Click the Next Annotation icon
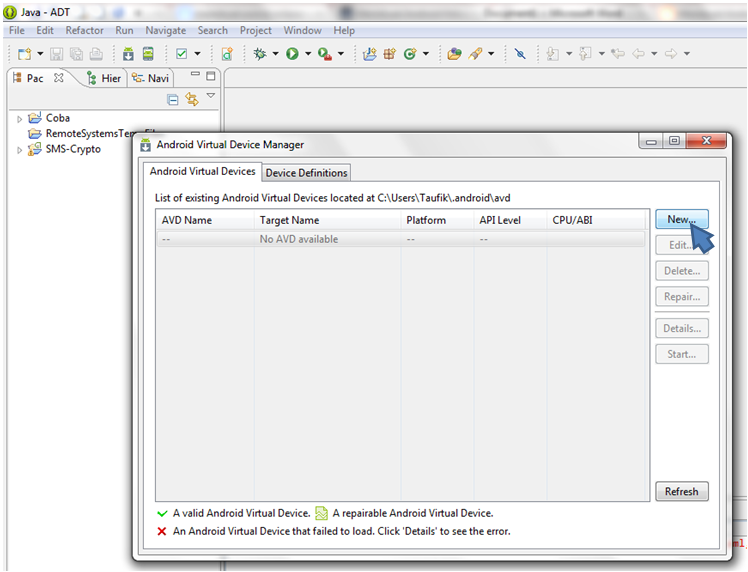 [553, 54]
